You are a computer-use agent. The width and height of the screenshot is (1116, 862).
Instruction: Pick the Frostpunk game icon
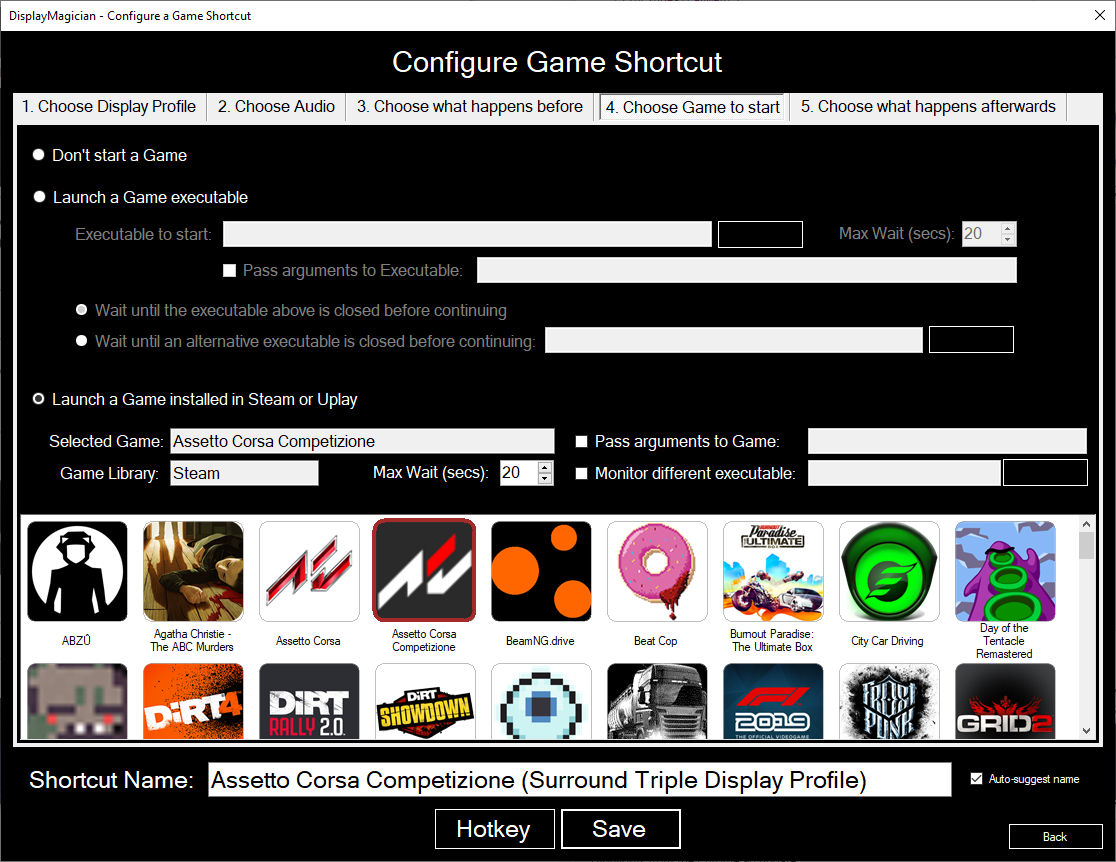click(x=889, y=701)
